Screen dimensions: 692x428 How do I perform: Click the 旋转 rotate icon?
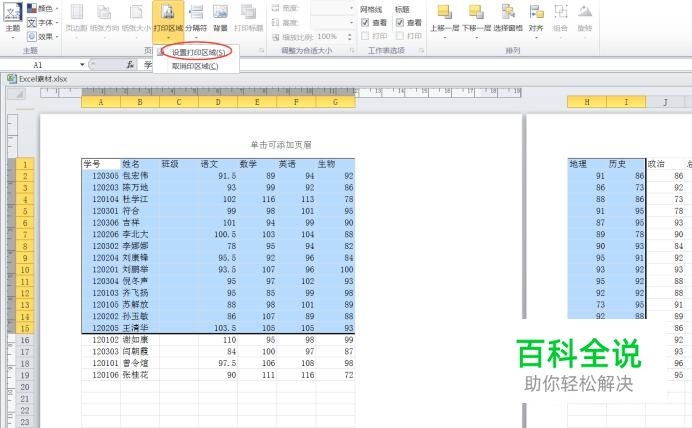tap(585, 12)
